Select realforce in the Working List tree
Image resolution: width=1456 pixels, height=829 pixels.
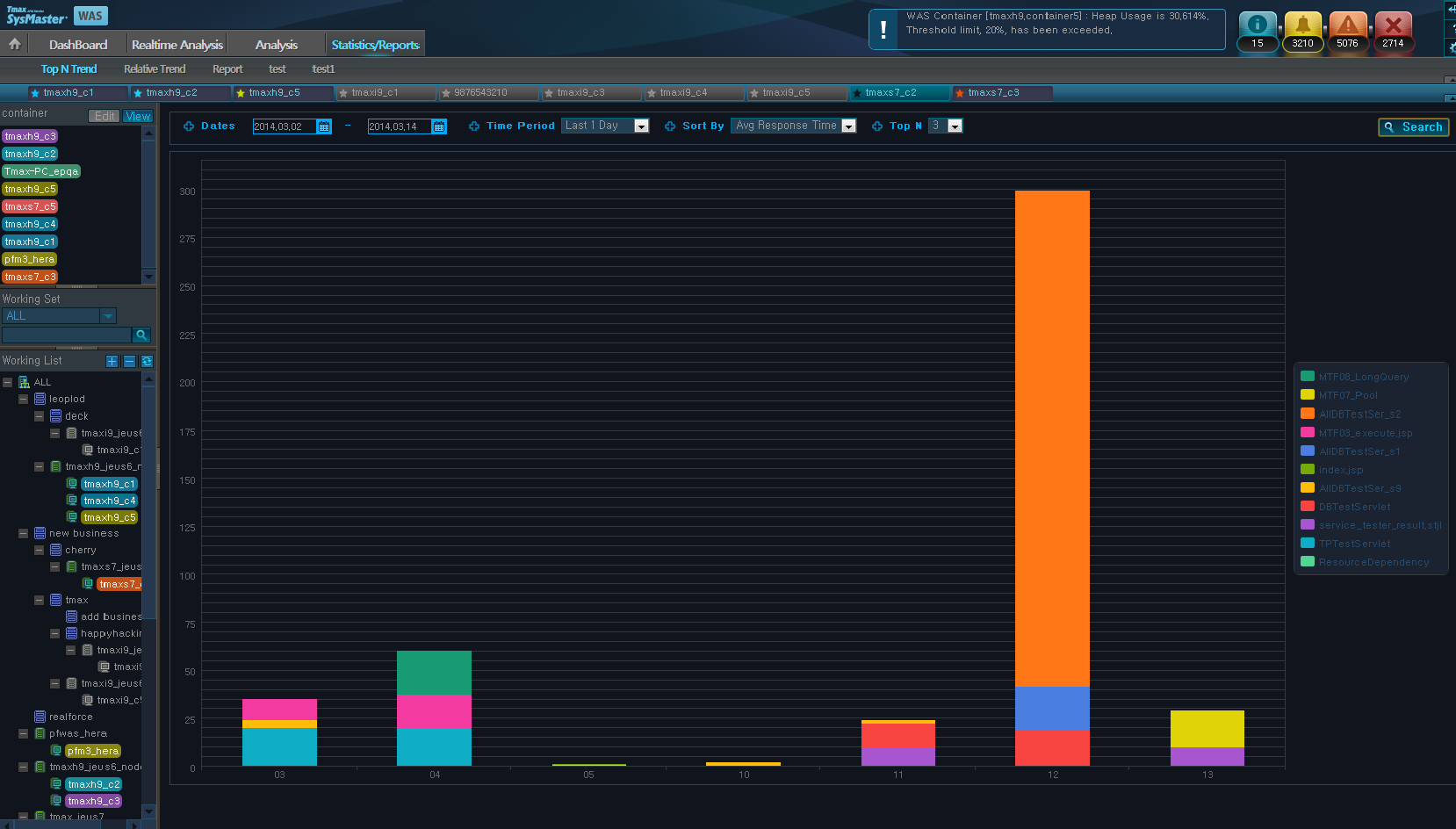(70, 717)
